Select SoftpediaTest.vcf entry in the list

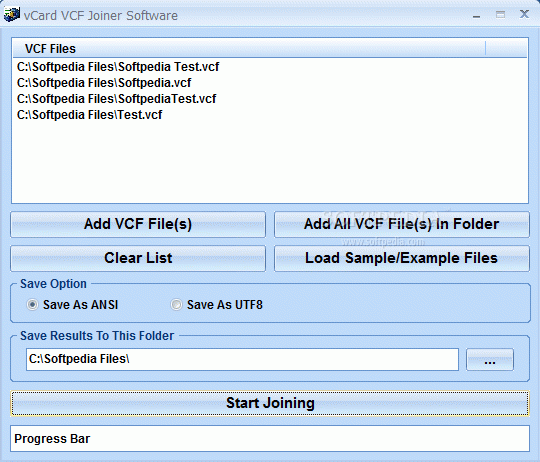[x=116, y=99]
